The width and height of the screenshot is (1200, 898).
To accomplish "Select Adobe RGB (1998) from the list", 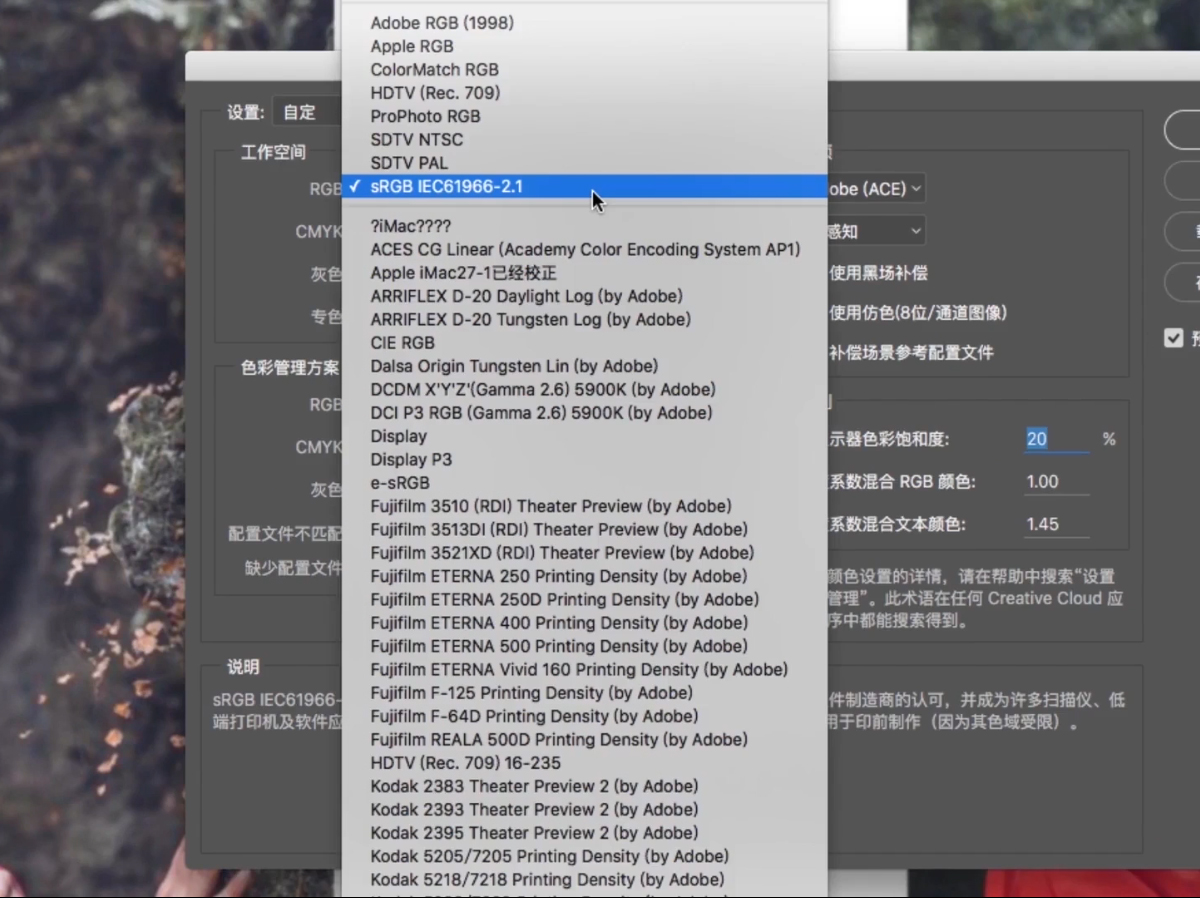I will 442,22.
